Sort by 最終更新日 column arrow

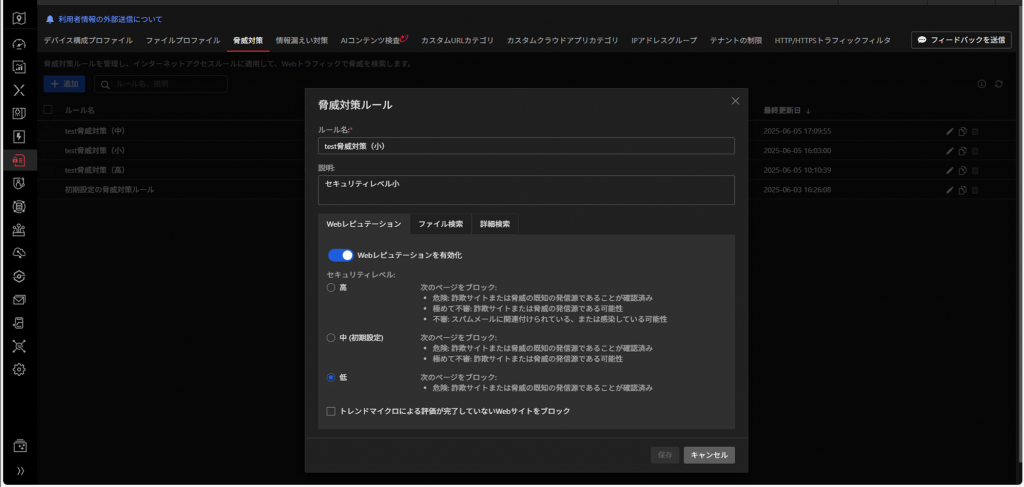[x=808, y=110]
